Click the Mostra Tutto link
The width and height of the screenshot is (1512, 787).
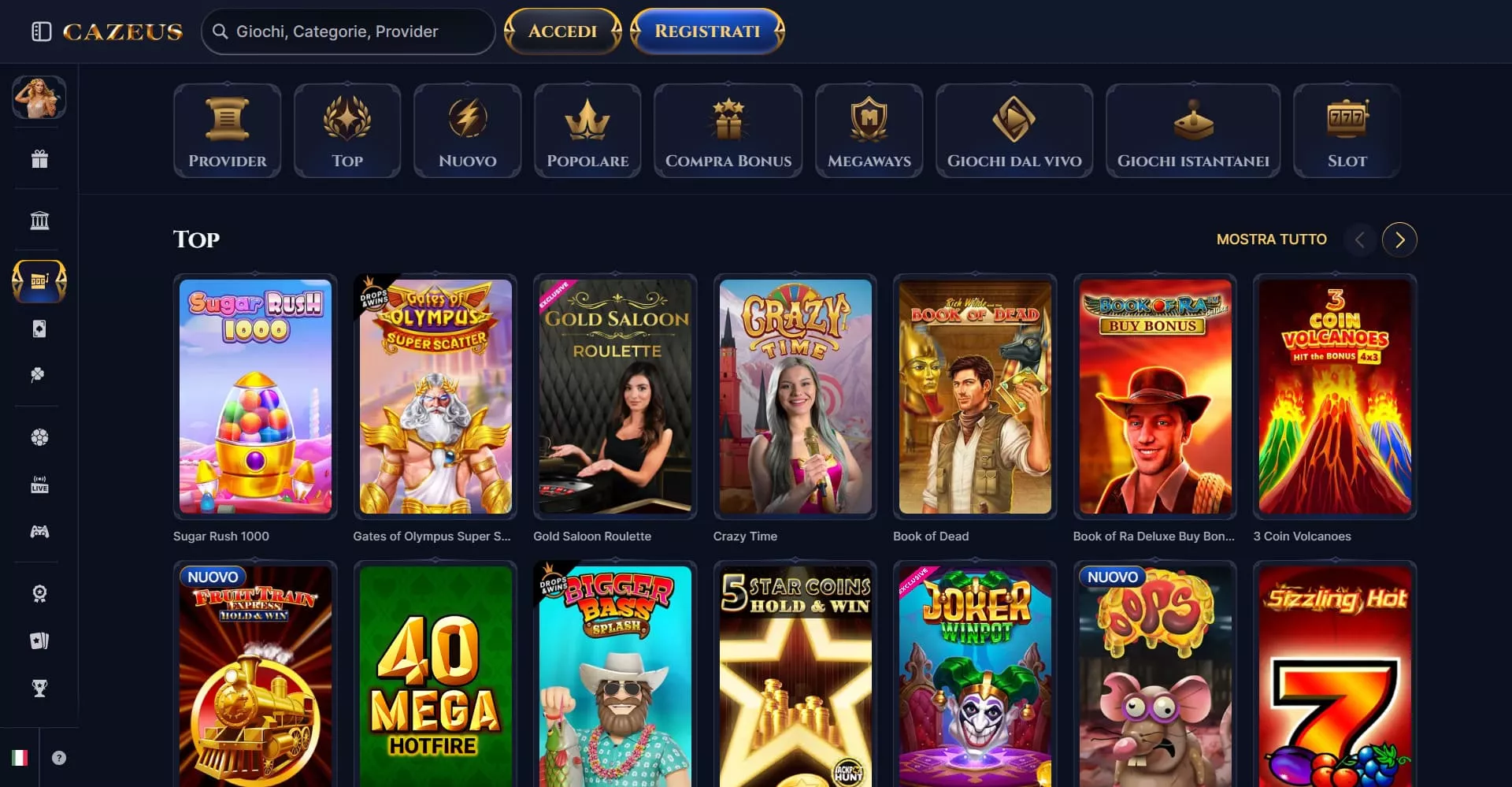[1271, 239]
